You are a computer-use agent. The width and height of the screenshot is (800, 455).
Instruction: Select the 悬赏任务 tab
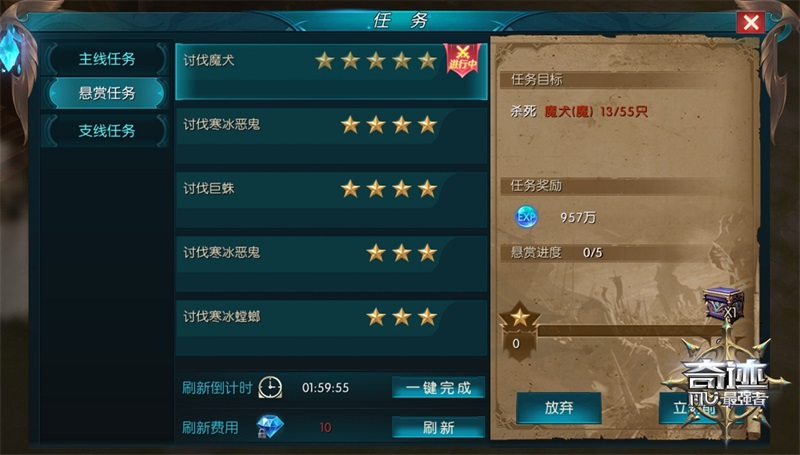click(107, 93)
